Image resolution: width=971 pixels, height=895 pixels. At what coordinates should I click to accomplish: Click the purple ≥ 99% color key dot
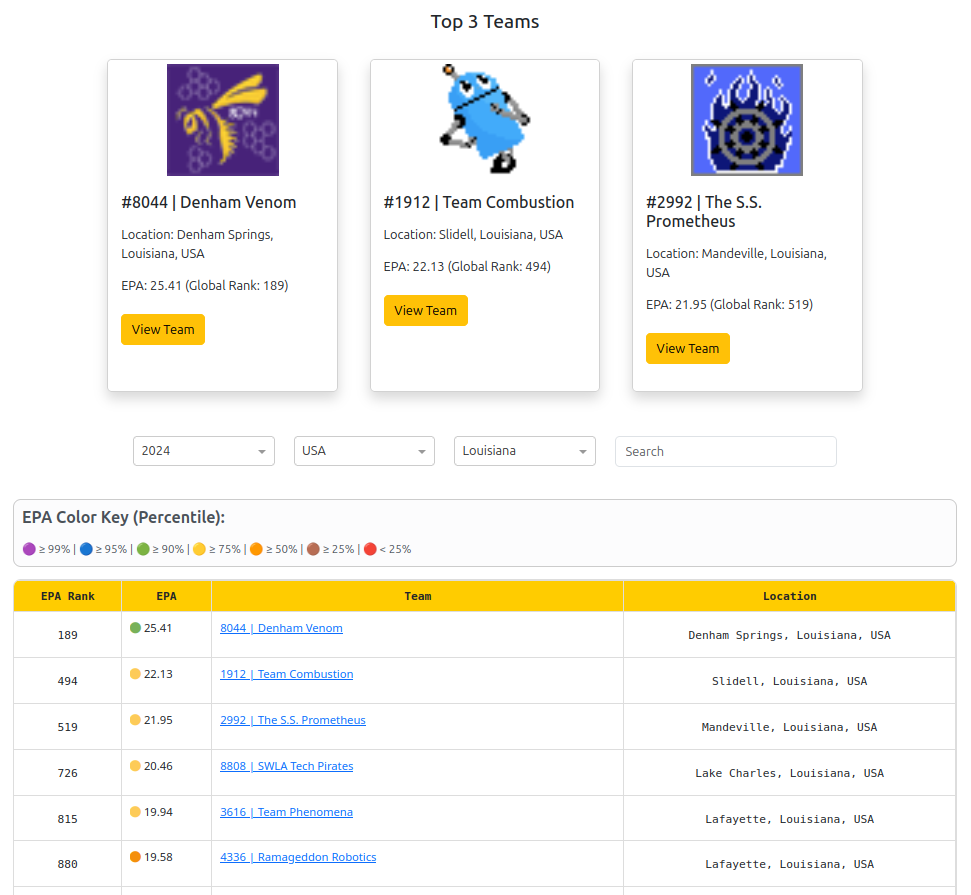29,549
